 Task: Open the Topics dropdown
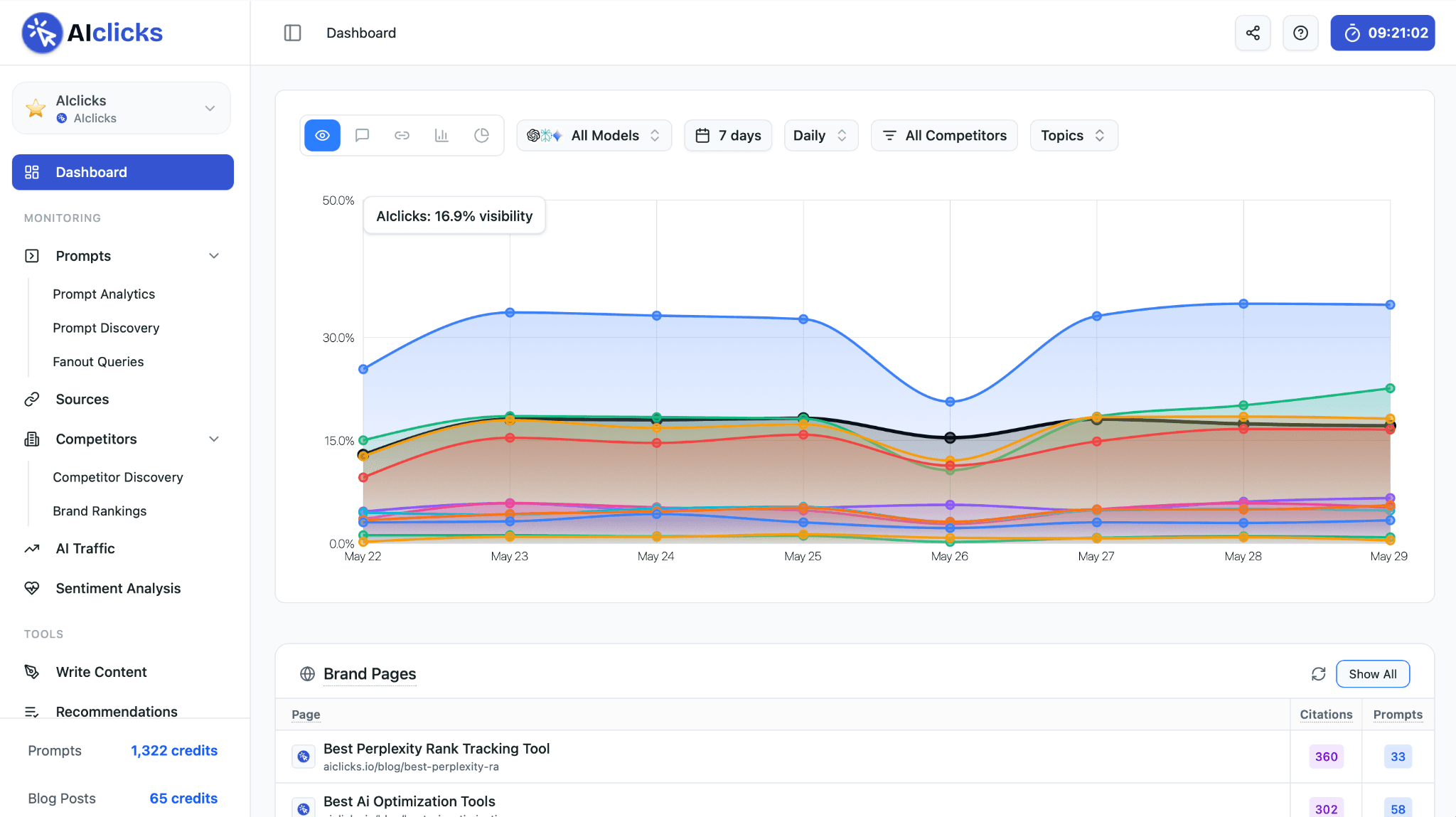click(x=1074, y=135)
